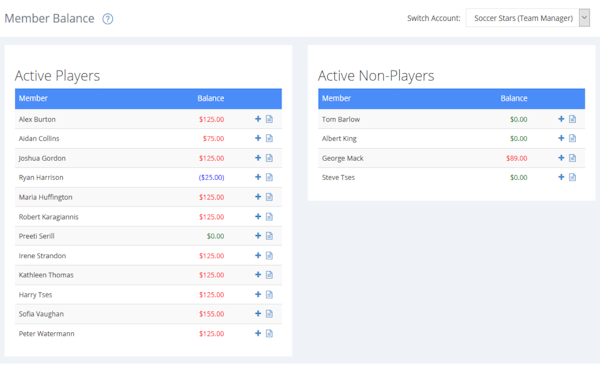Select the Ryan Harrison member name

click(41, 177)
